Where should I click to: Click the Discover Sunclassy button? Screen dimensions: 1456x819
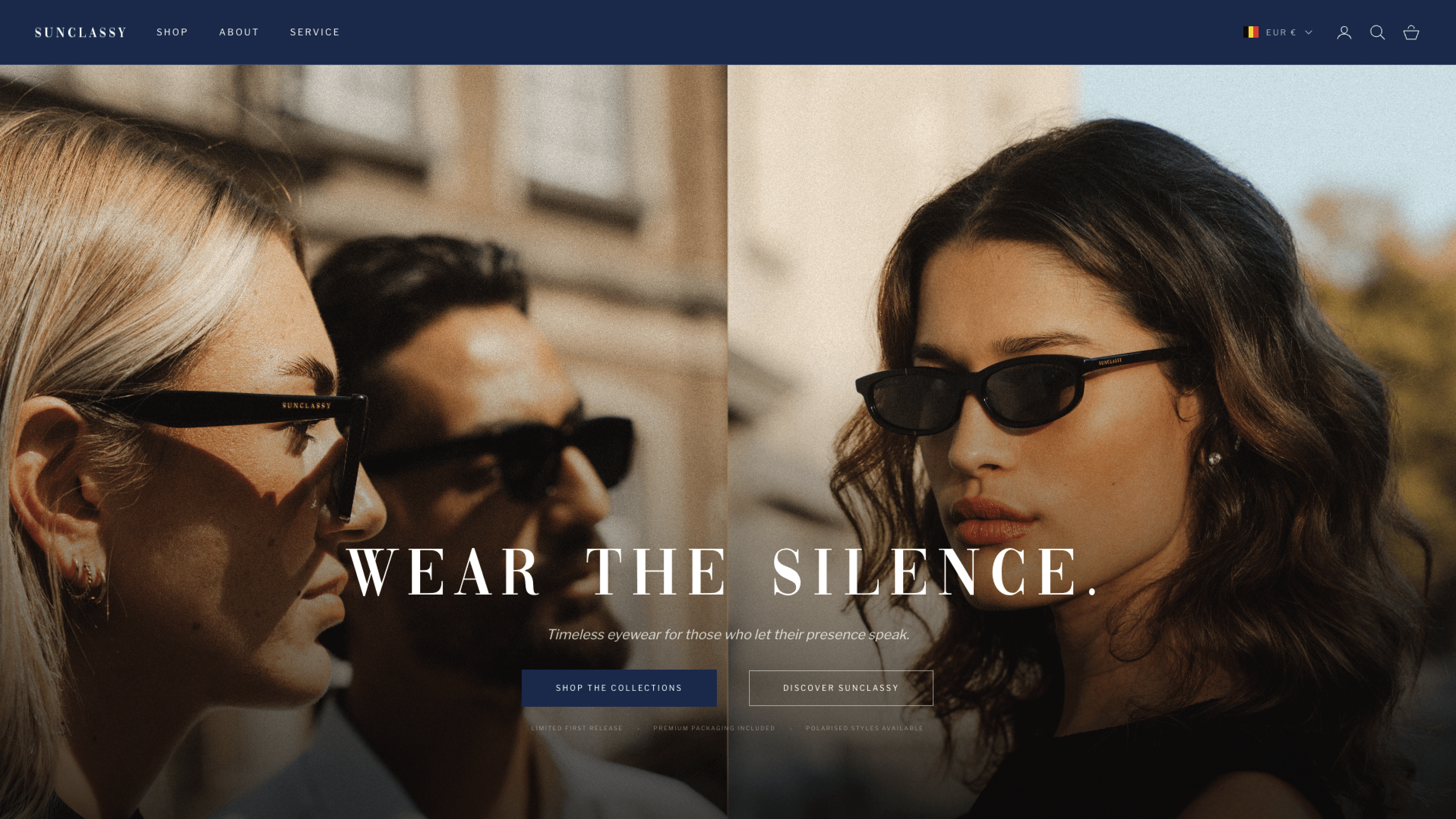click(x=841, y=688)
